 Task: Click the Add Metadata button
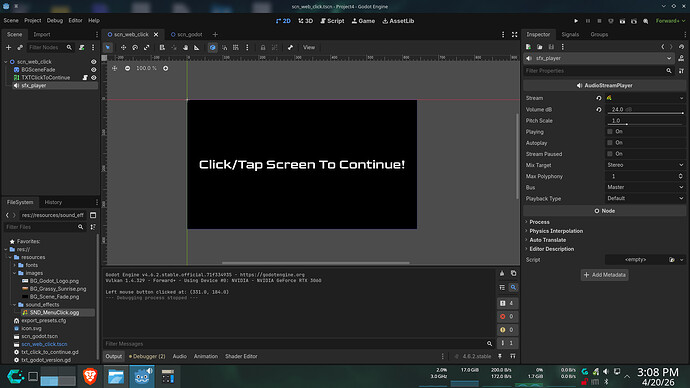coord(605,275)
